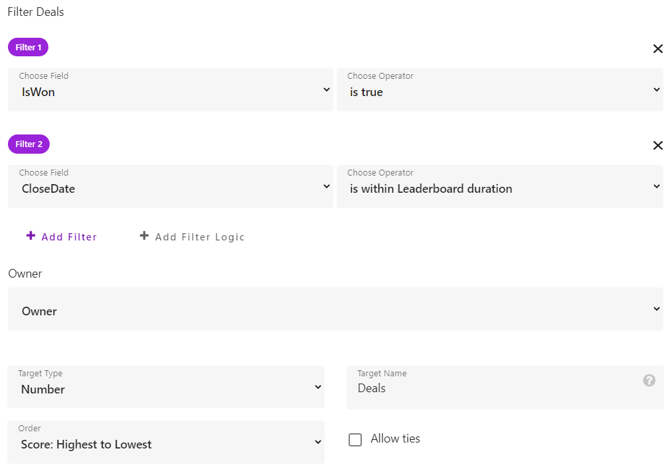Click the Filter 2 purple badge

29,144
